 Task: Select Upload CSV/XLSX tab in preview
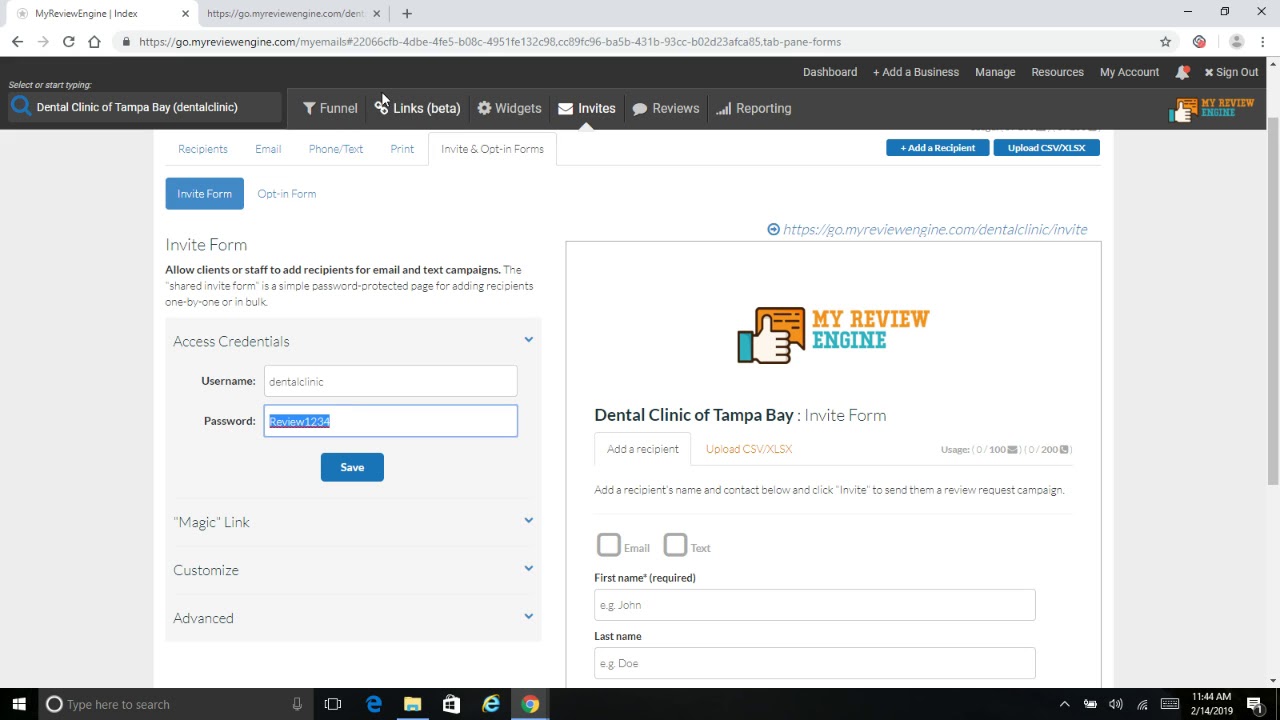click(749, 449)
